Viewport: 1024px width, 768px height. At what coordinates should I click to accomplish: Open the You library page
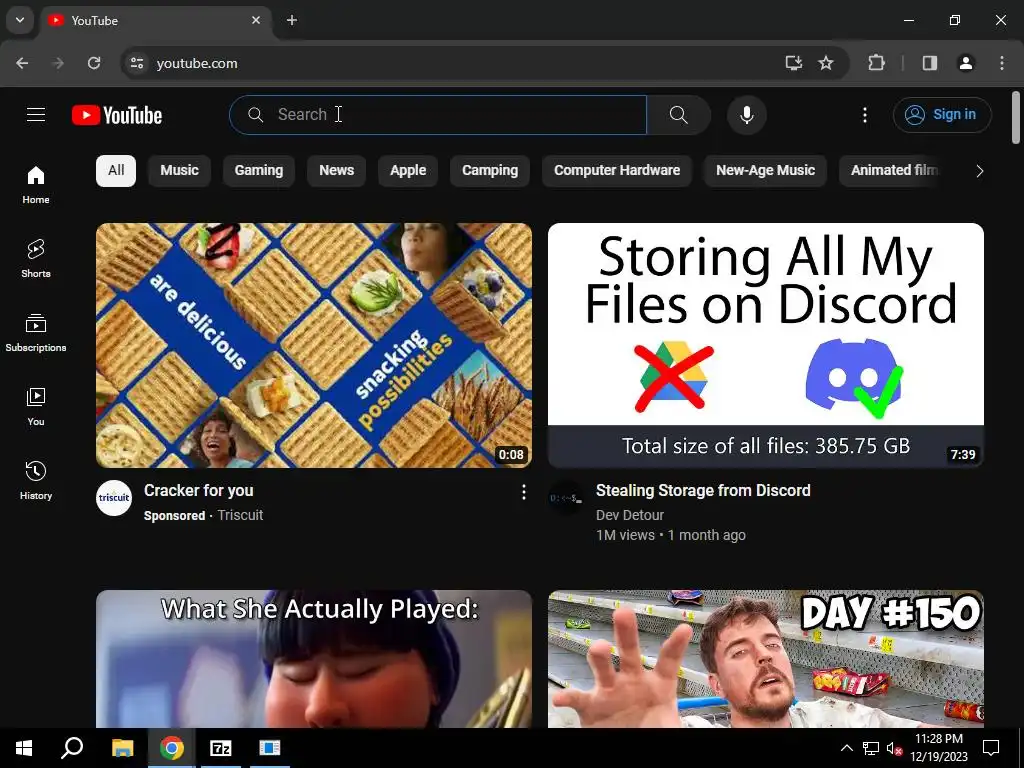click(x=36, y=406)
